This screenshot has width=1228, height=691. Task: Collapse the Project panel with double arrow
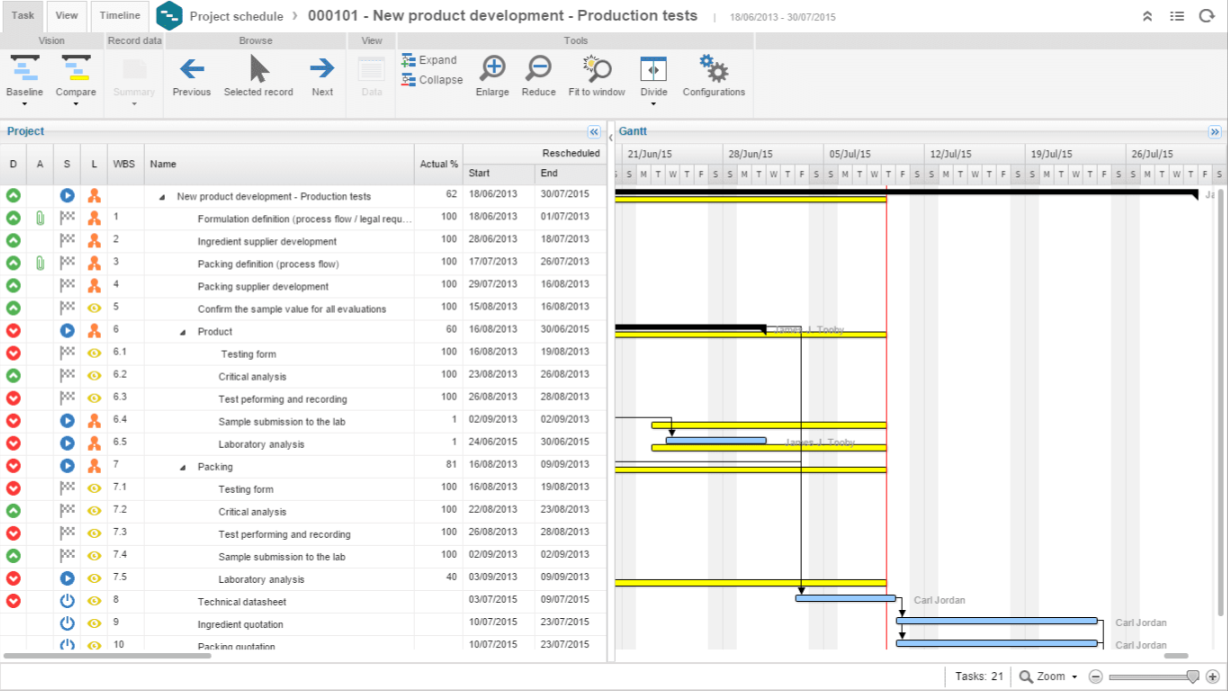[x=594, y=131]
